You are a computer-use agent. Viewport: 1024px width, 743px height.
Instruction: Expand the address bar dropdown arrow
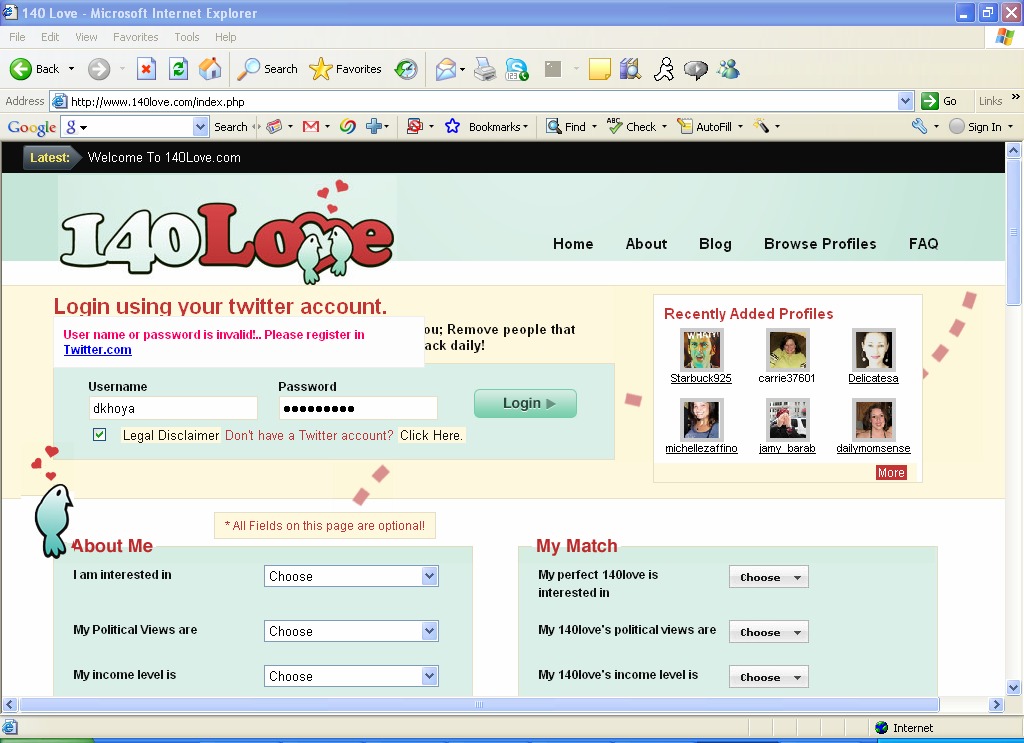pyautogui.click(x=905, y=101)
